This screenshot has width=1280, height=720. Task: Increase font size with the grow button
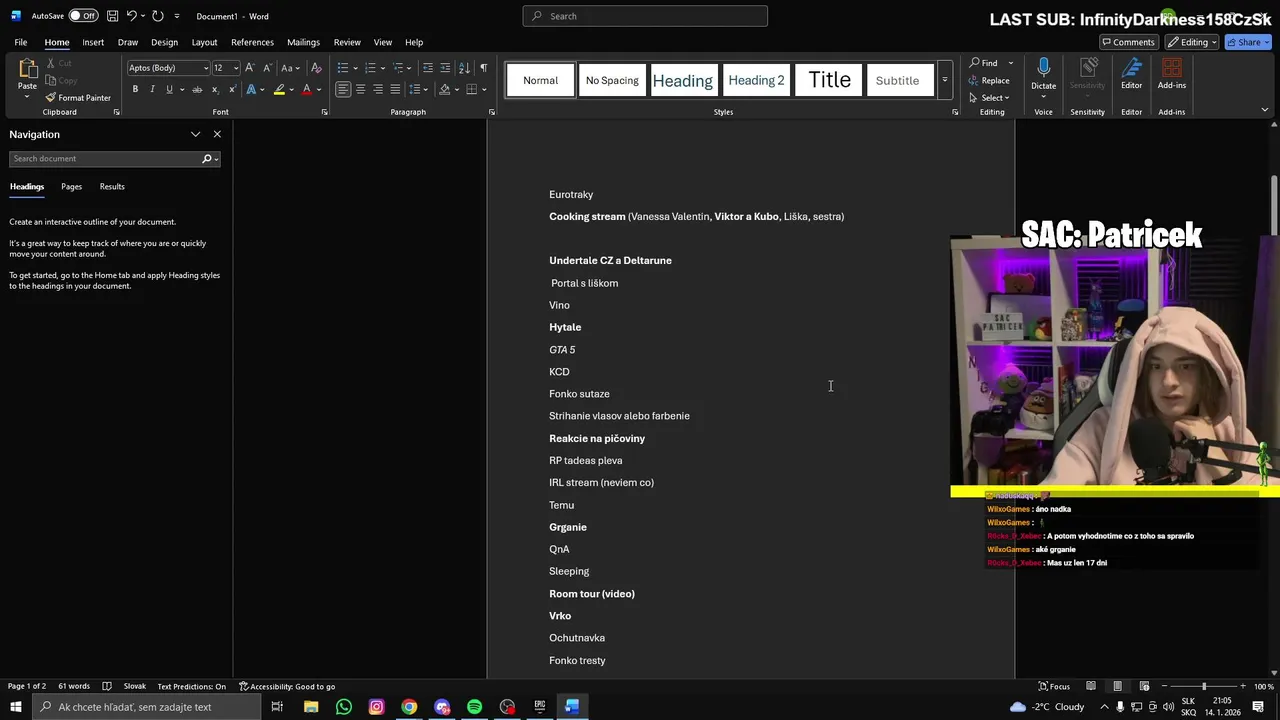tap(250, 68)
